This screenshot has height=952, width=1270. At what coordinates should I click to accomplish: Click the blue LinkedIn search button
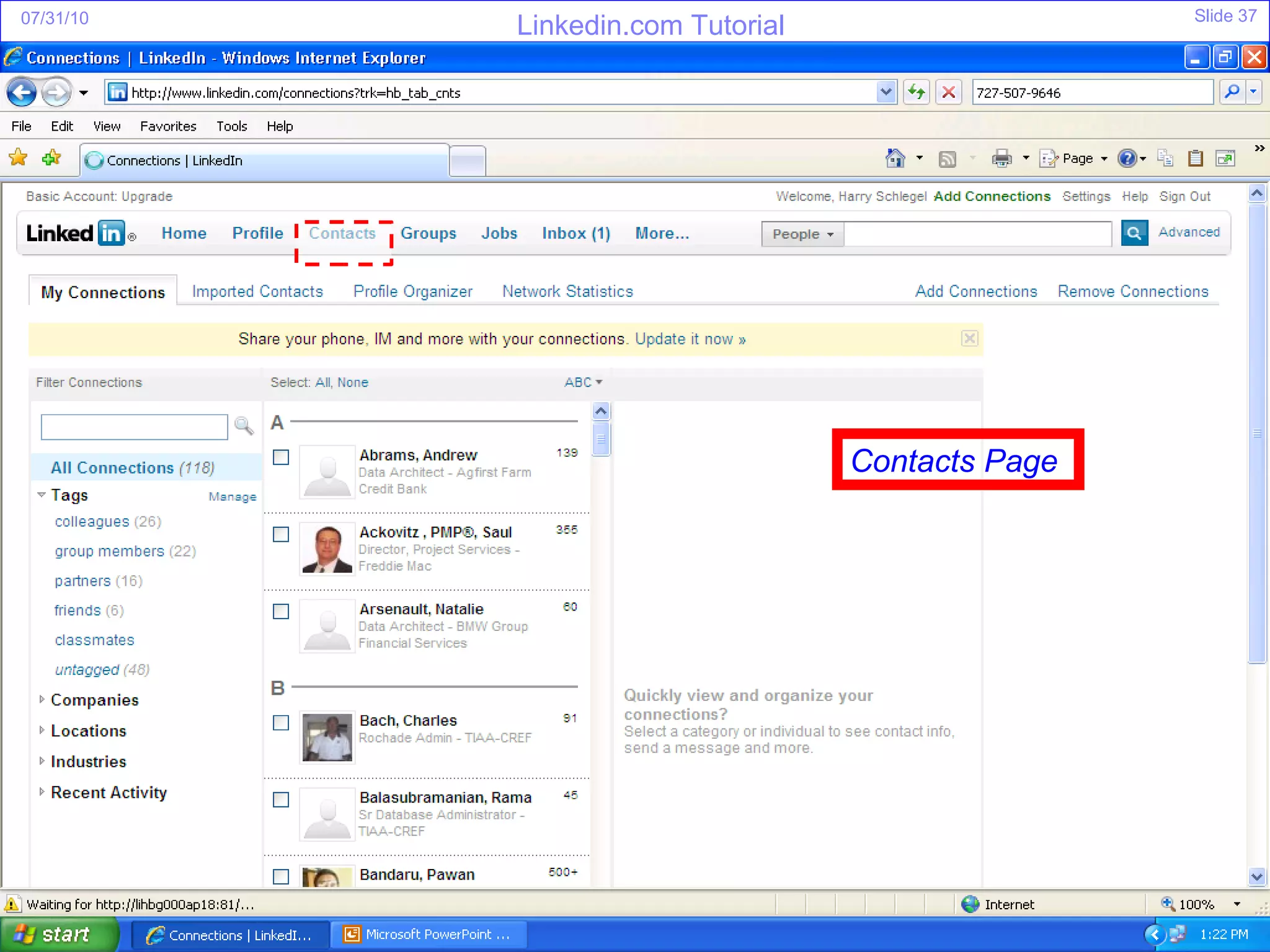click(1134, 233)
